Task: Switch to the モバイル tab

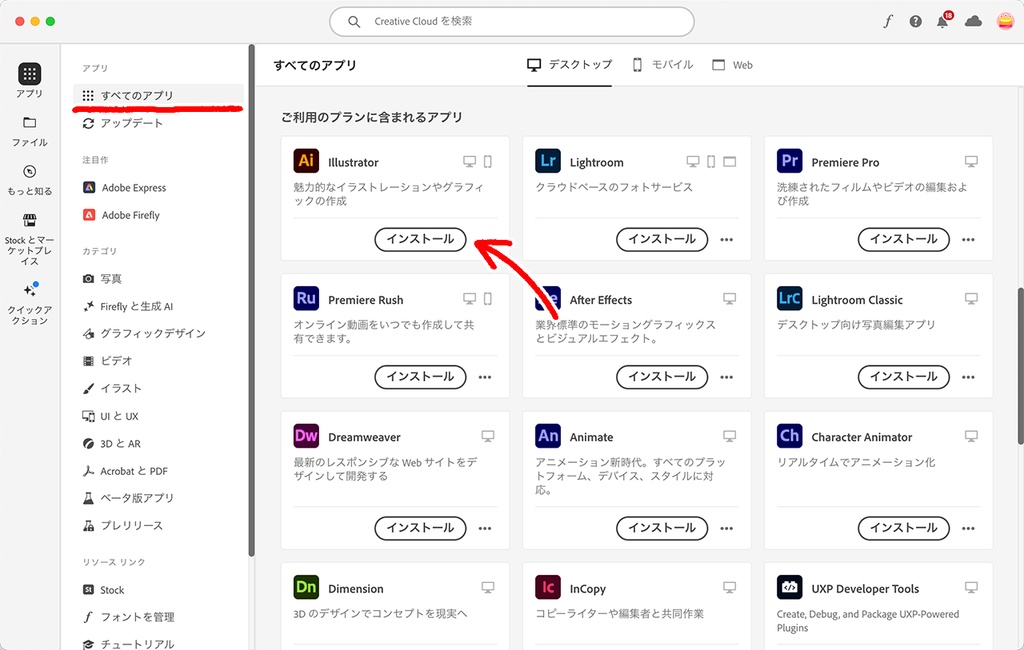Action: pos(663,65)
